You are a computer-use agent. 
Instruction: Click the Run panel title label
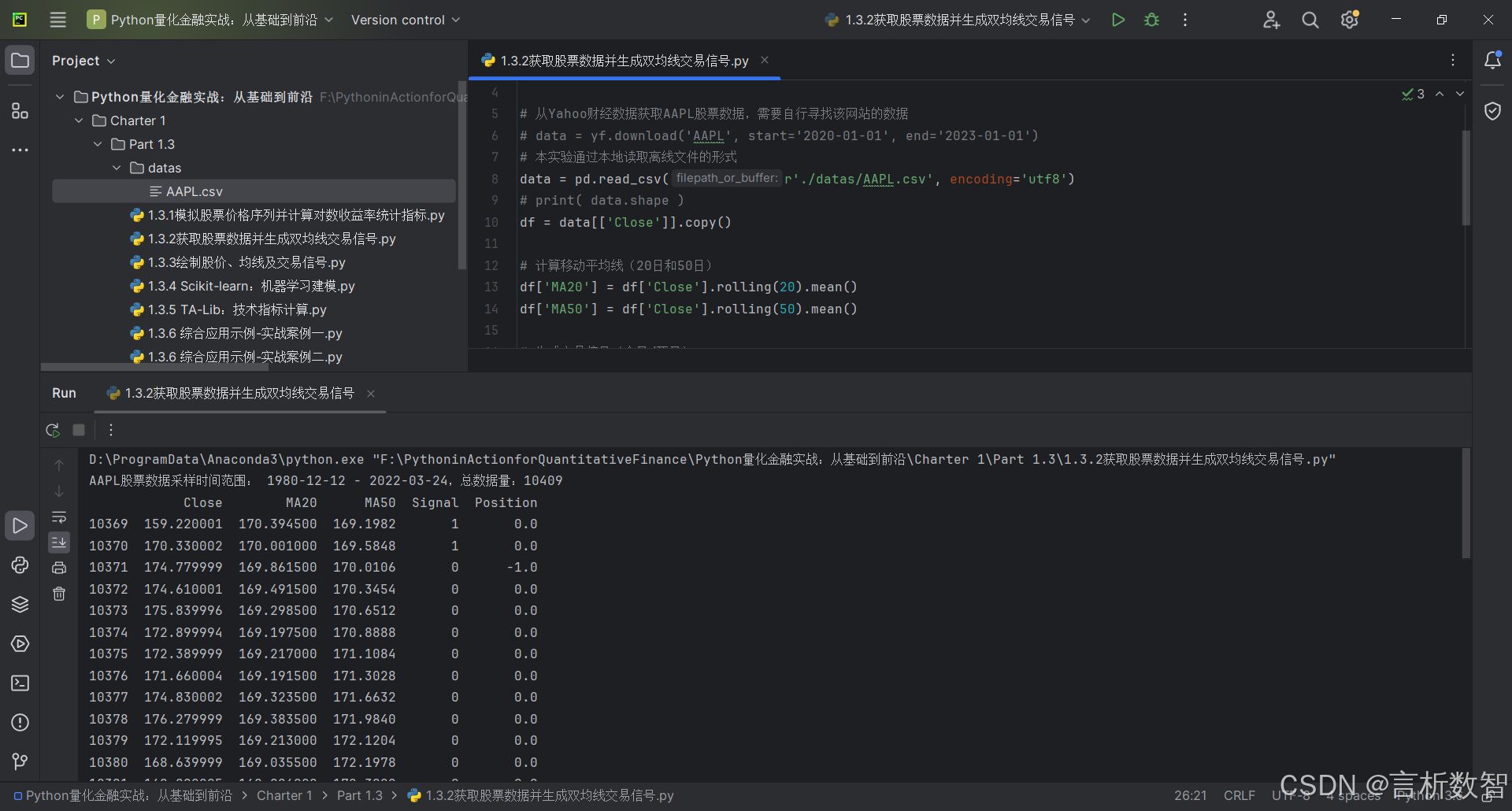[x=64, y=393]
